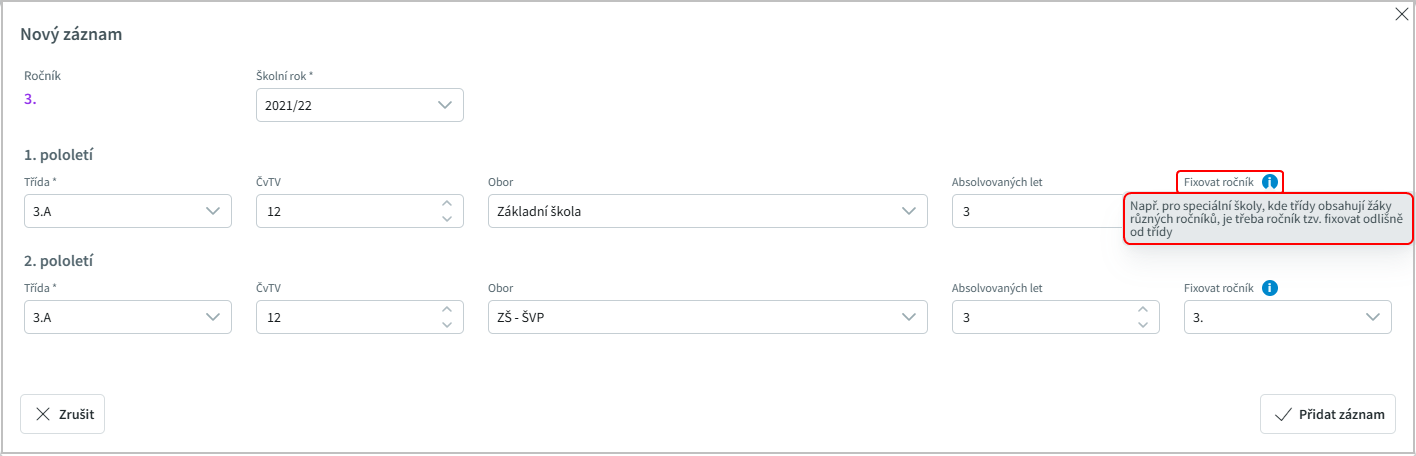Viewport: 1416px width, 456px height.
Task: Click the ČvTV number field in 1. pololetí
Action: [x=340, y=211]
